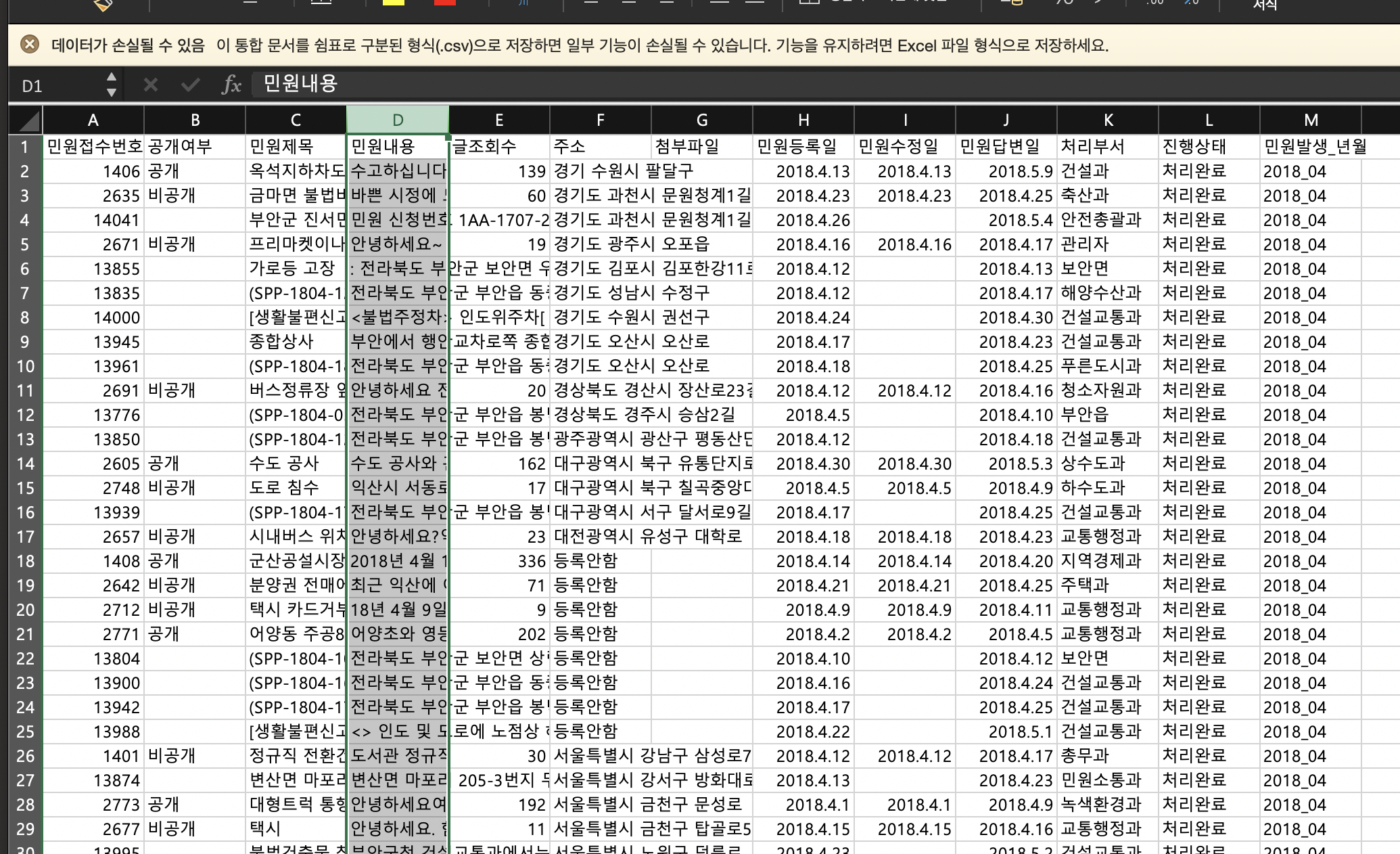Click the cancel entry X icon

pyautogui.click(x=151, y=85)
